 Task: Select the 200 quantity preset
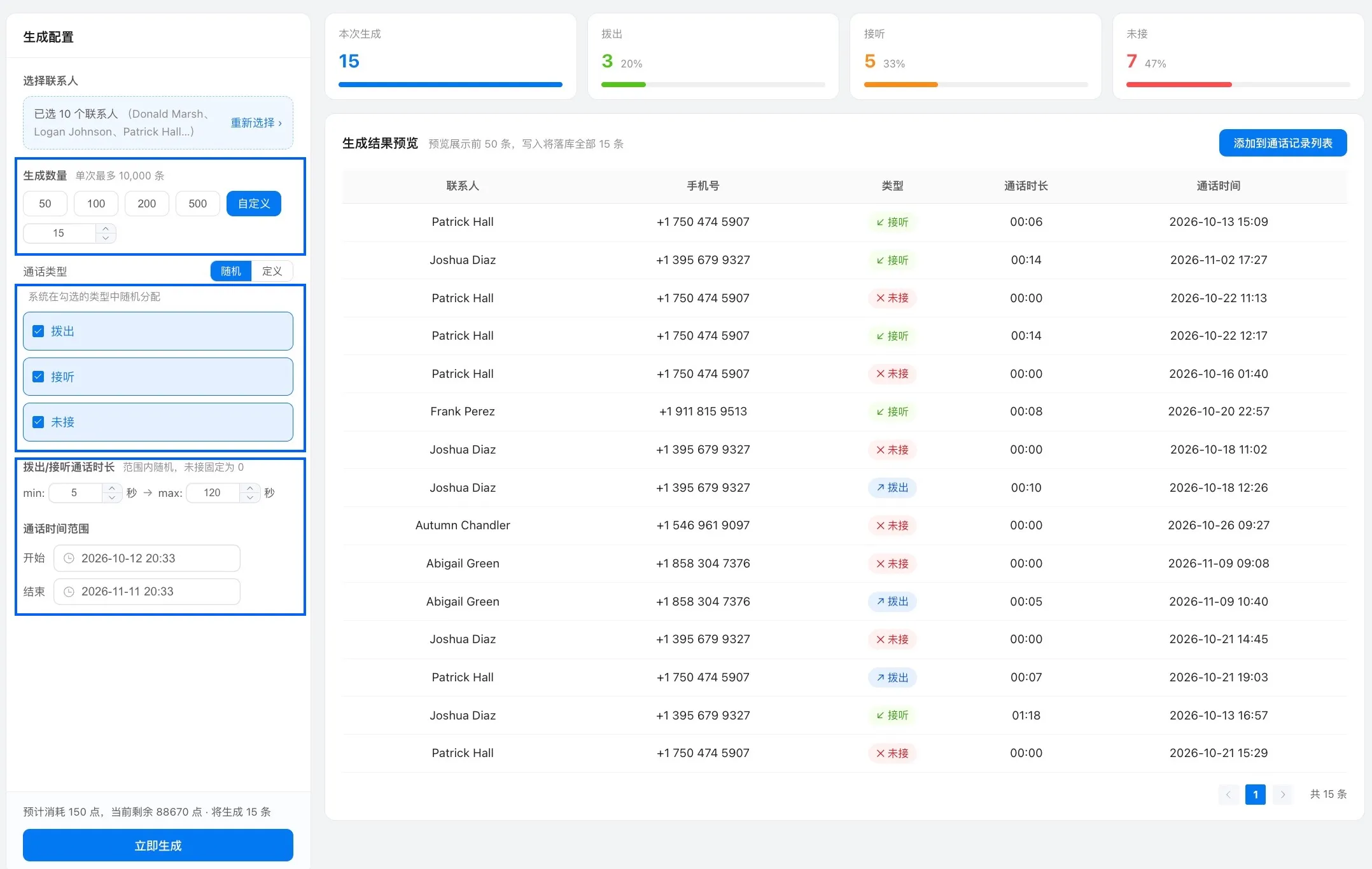pos(147,204)
